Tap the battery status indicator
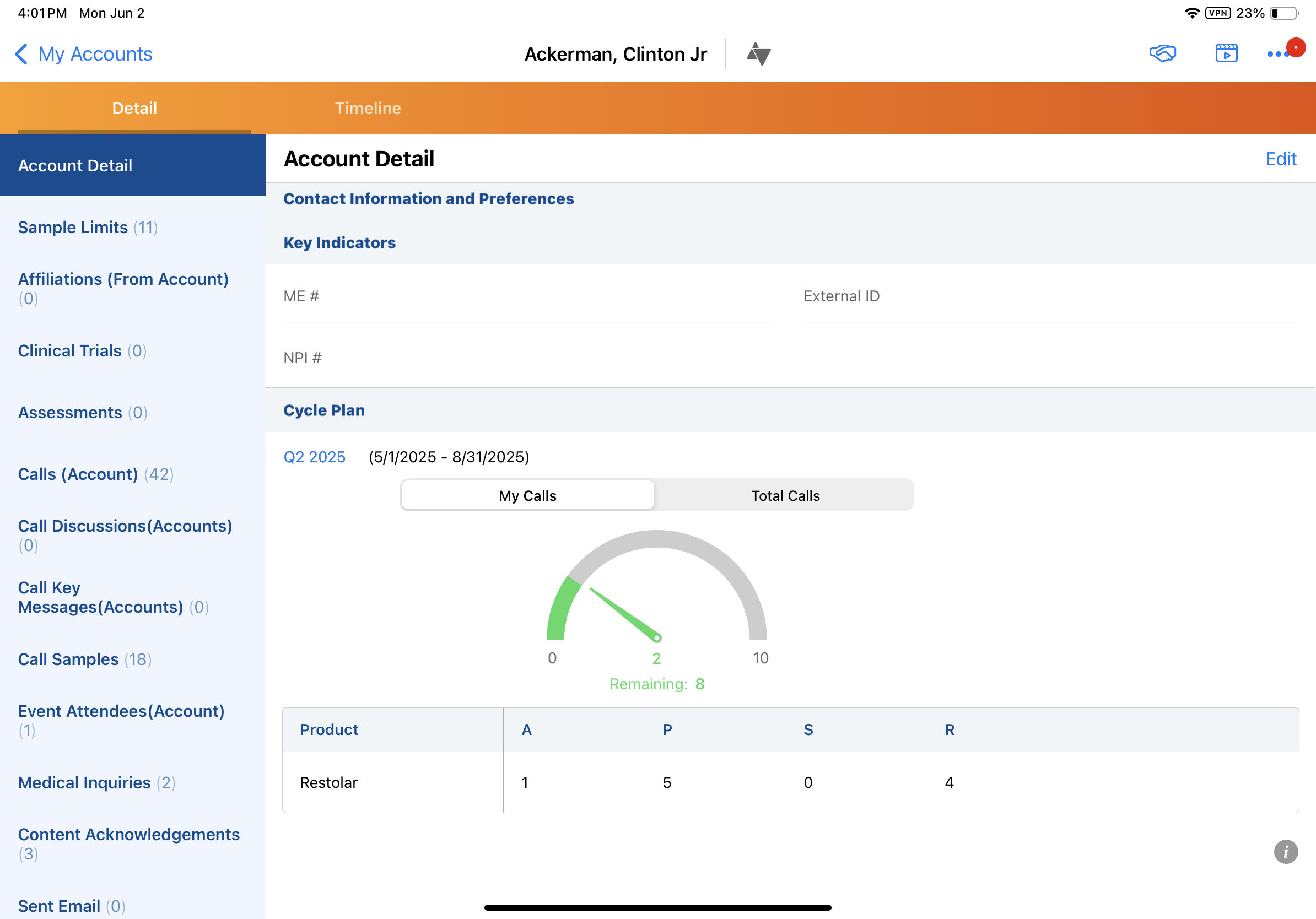 point(1285,13)
